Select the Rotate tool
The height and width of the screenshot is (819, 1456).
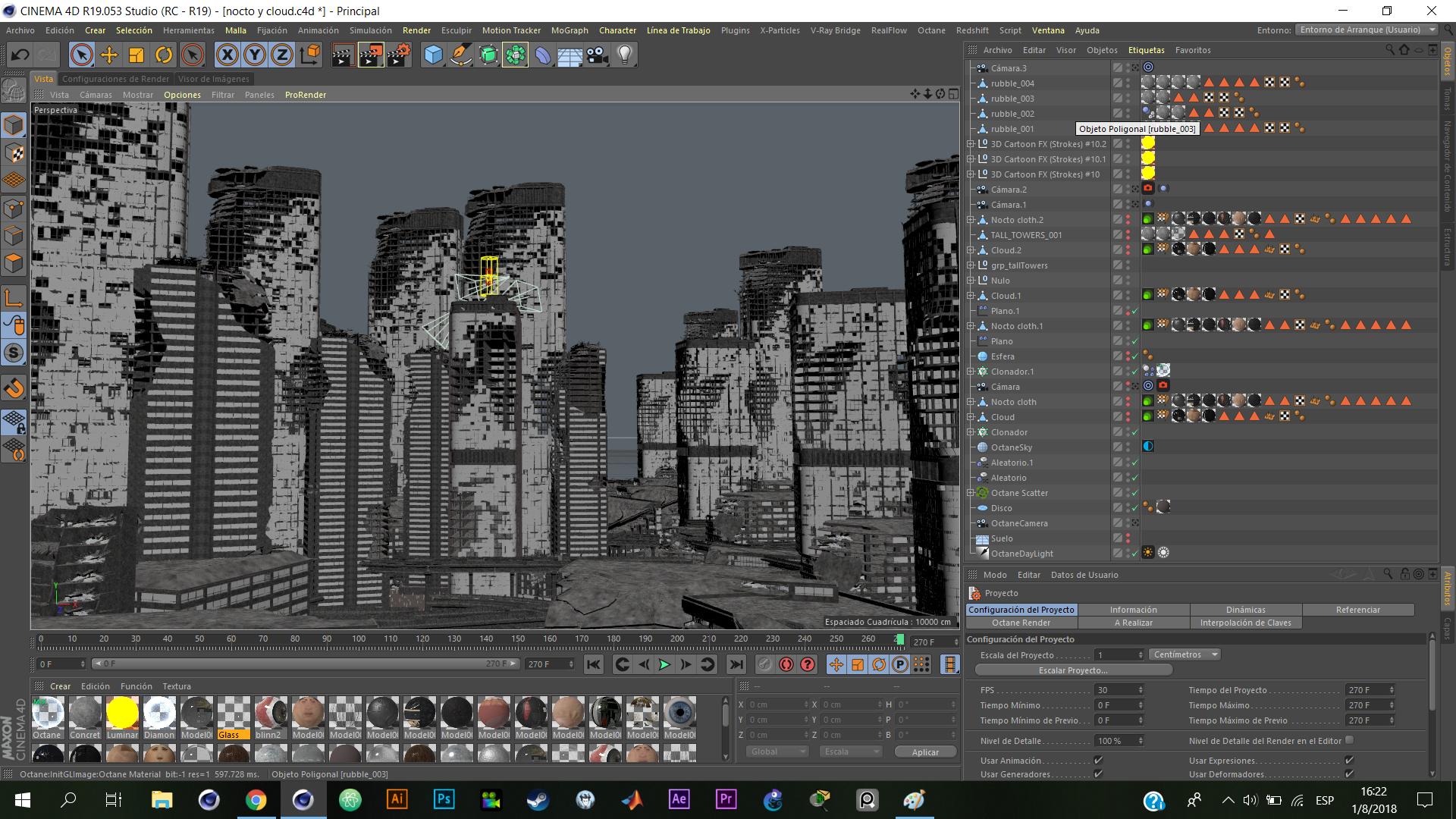tap(164, 55)
